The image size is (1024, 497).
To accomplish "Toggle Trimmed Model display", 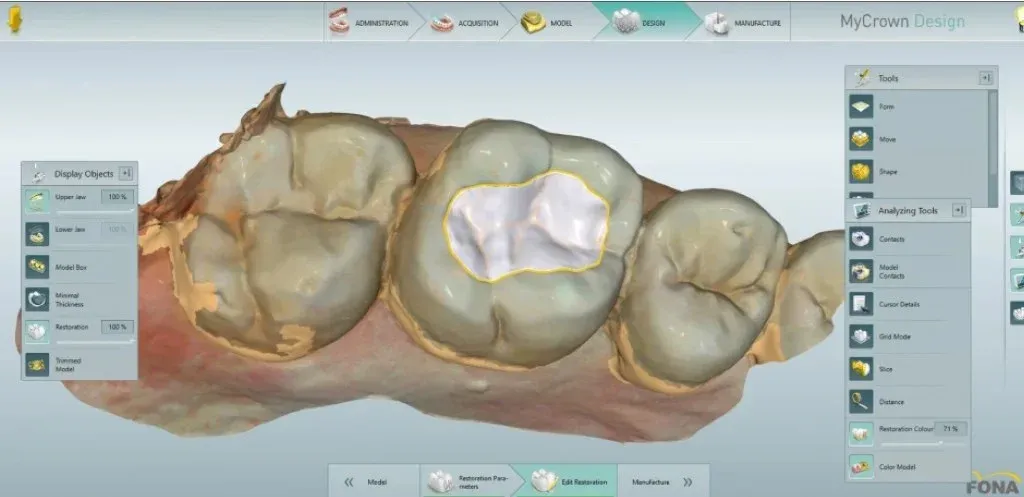I will [37, 364].
